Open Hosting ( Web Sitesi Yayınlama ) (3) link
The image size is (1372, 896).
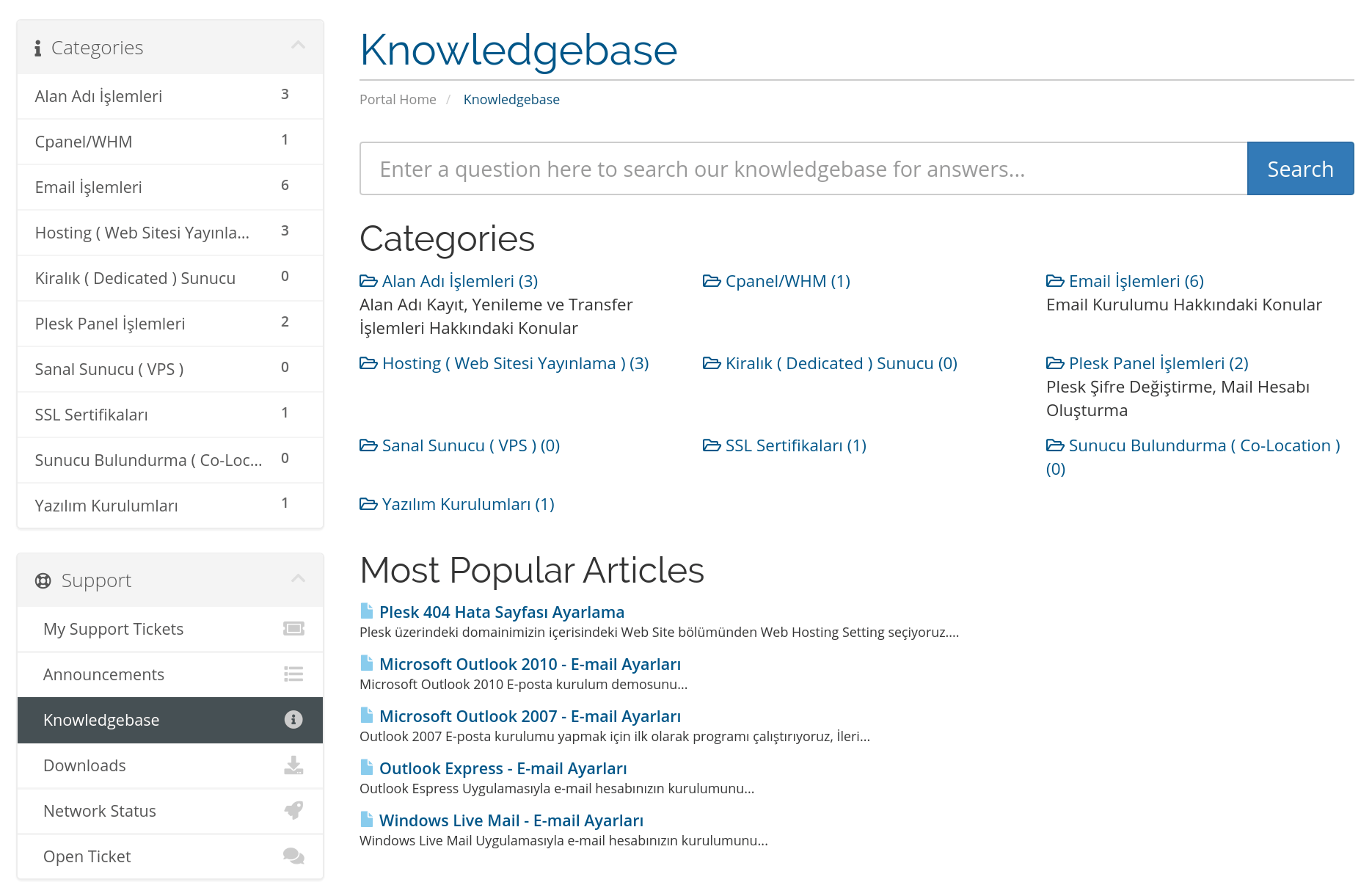click(516, 363)
